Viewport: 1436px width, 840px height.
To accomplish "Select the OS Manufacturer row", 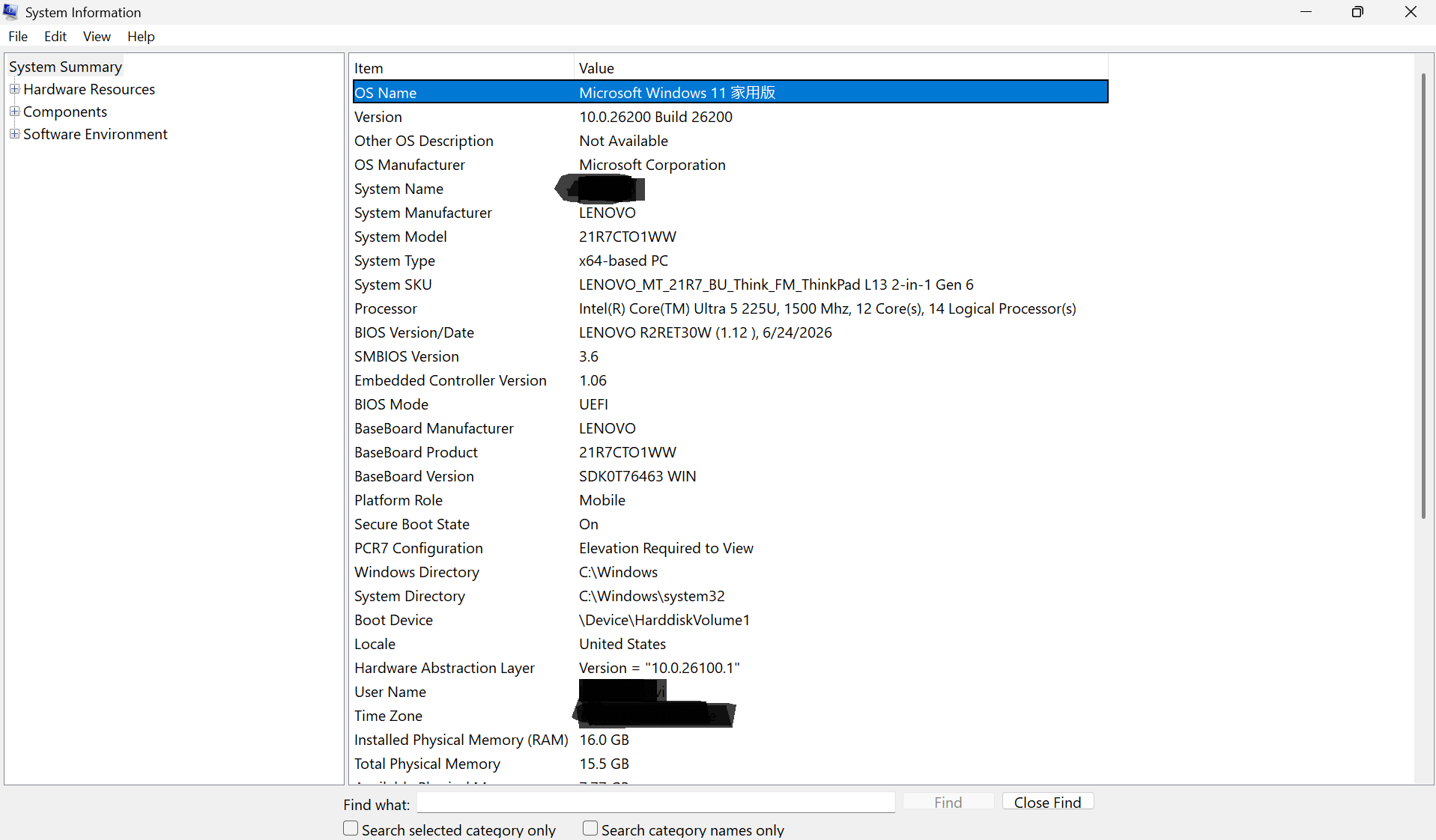I will [x=730, y=165].
